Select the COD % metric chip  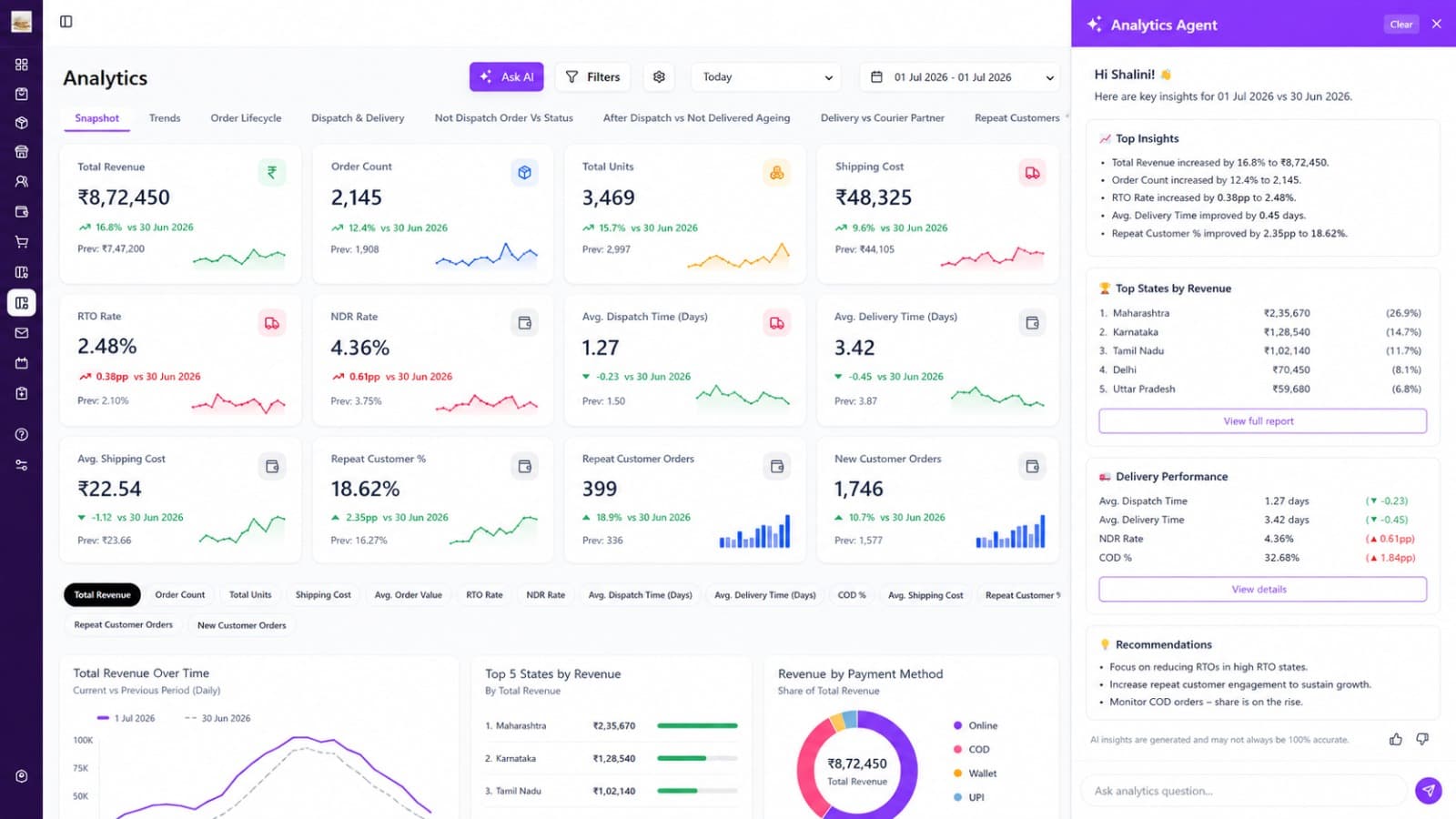(x=852, y=595)
